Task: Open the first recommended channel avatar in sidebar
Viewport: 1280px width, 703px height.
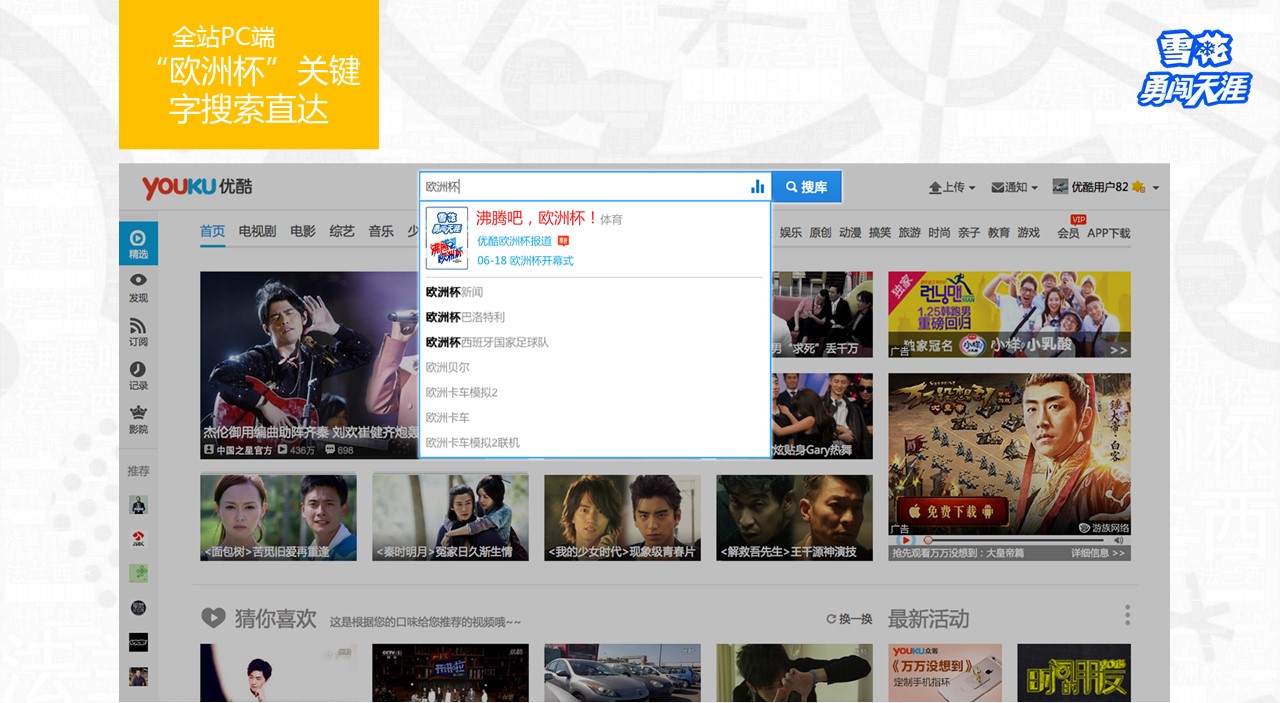Action: [x=138, y=505]
